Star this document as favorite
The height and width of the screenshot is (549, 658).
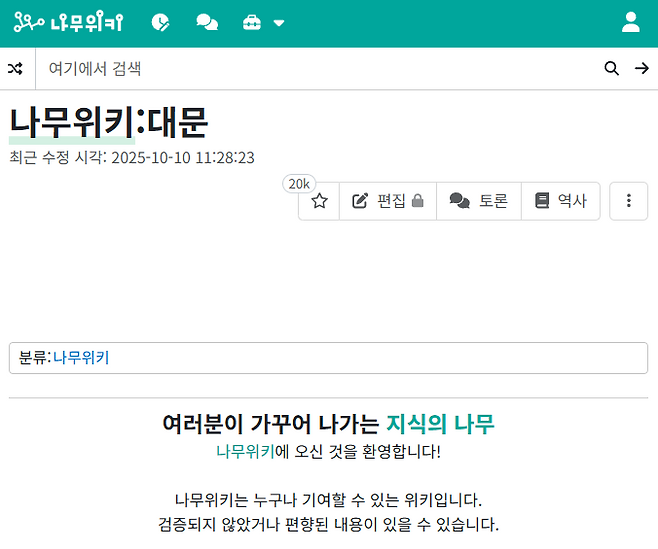click(319, 201)
